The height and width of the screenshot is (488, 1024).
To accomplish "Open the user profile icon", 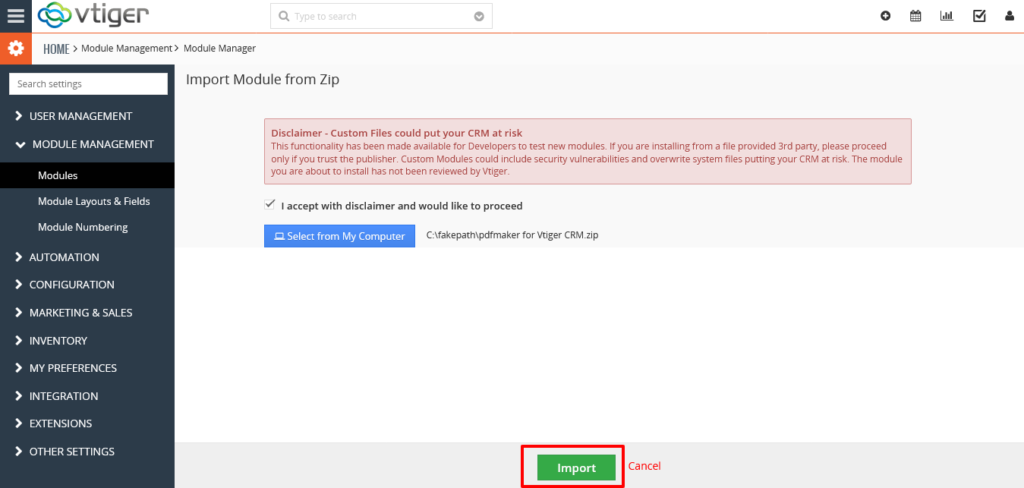I will [1010, 16].
